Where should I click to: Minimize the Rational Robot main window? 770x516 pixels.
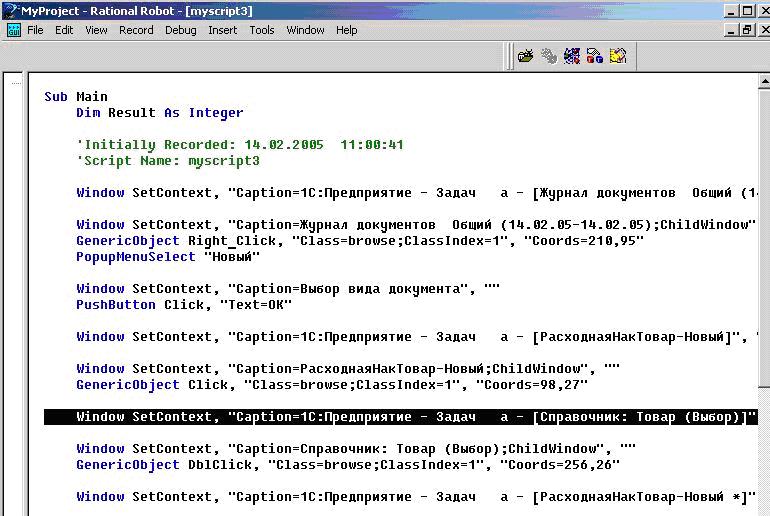click(x=732, y=11)
